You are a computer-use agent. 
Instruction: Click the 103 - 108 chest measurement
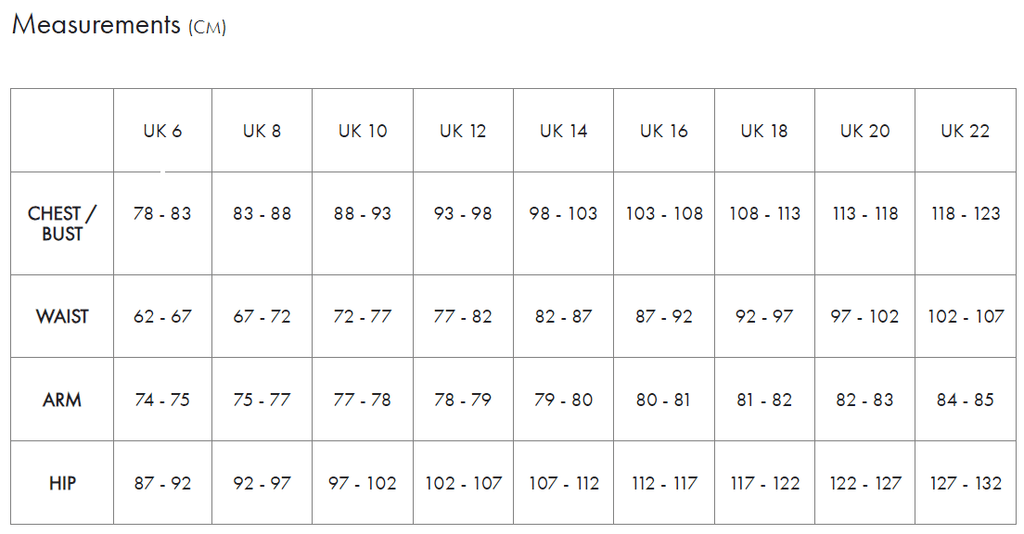click(664, 214)
